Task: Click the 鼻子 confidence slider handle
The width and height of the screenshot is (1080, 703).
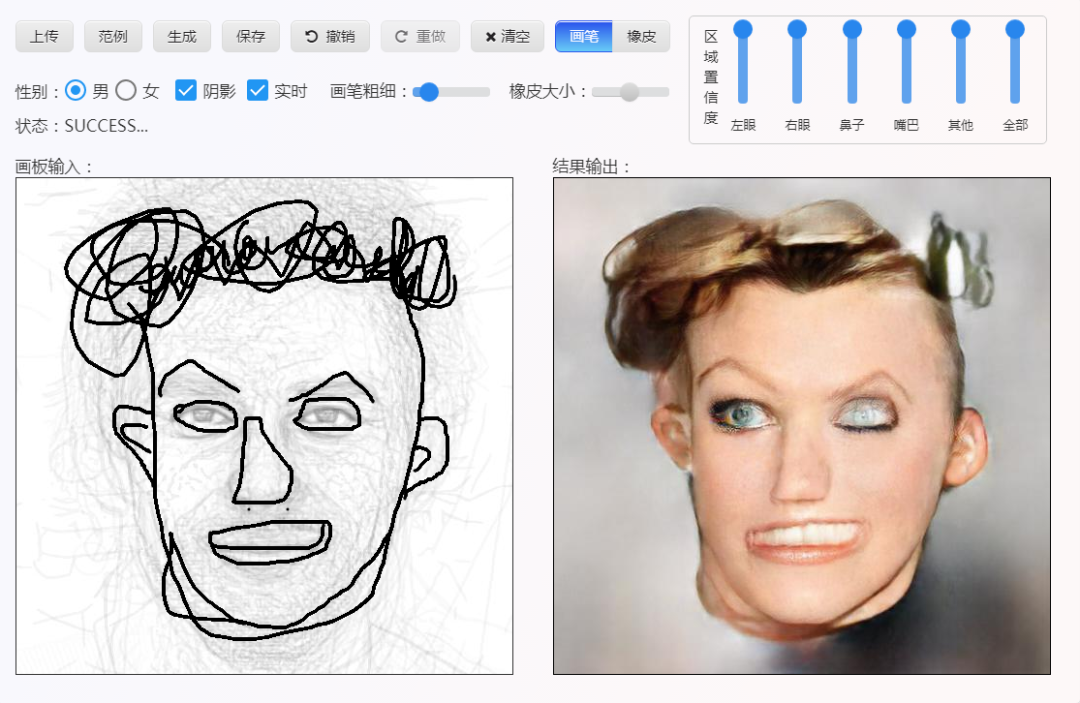Action: (852, 30)
